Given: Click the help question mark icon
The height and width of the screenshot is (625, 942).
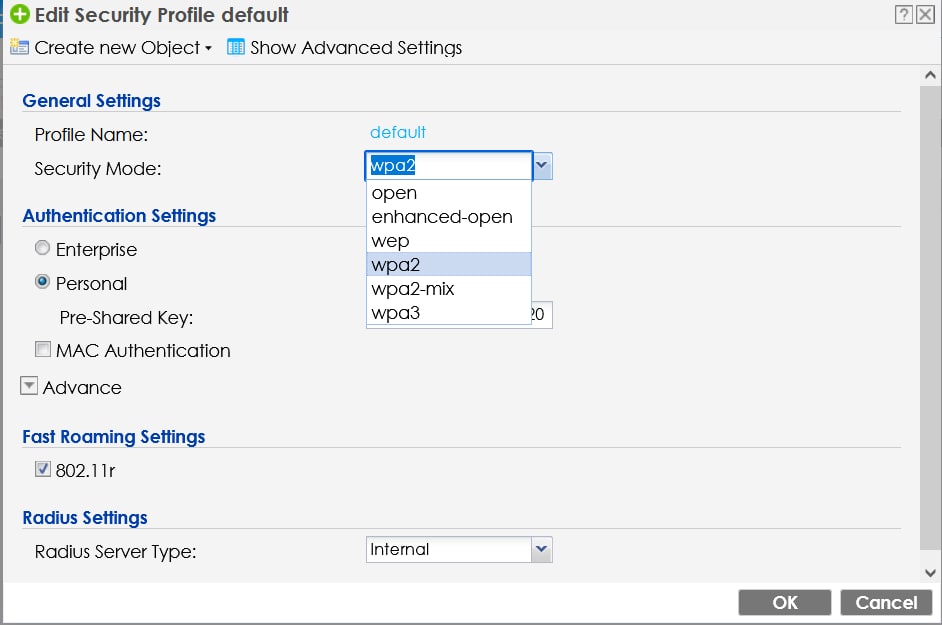Looking at the screenshot, I should 904,15.
